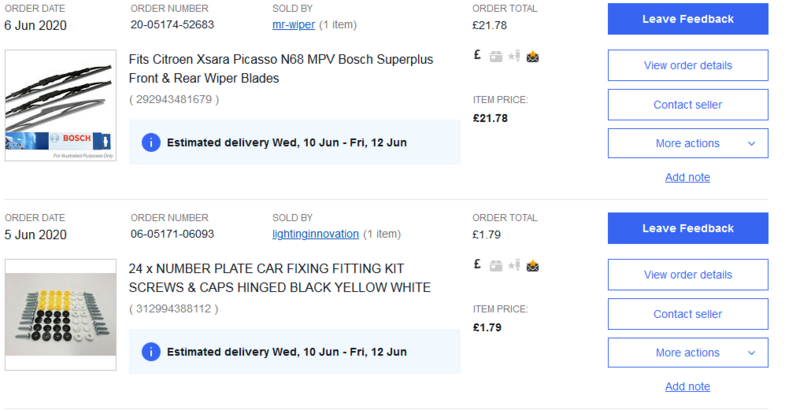Expand More actions for the number plate kit order
Image resolution: width=800 pixels, height=410 pixels.
[x=688, y=352]
